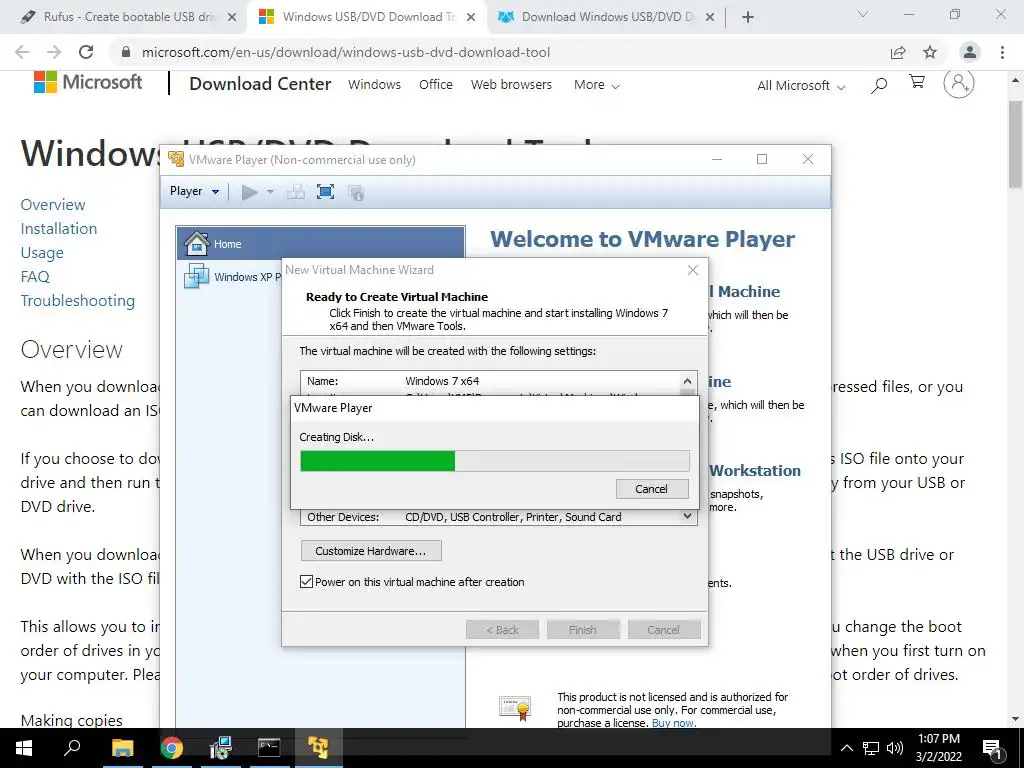Open File Explorer from the taskbar
The image size is (1024, 768).
pyautogui.click(x=122, y=748)
